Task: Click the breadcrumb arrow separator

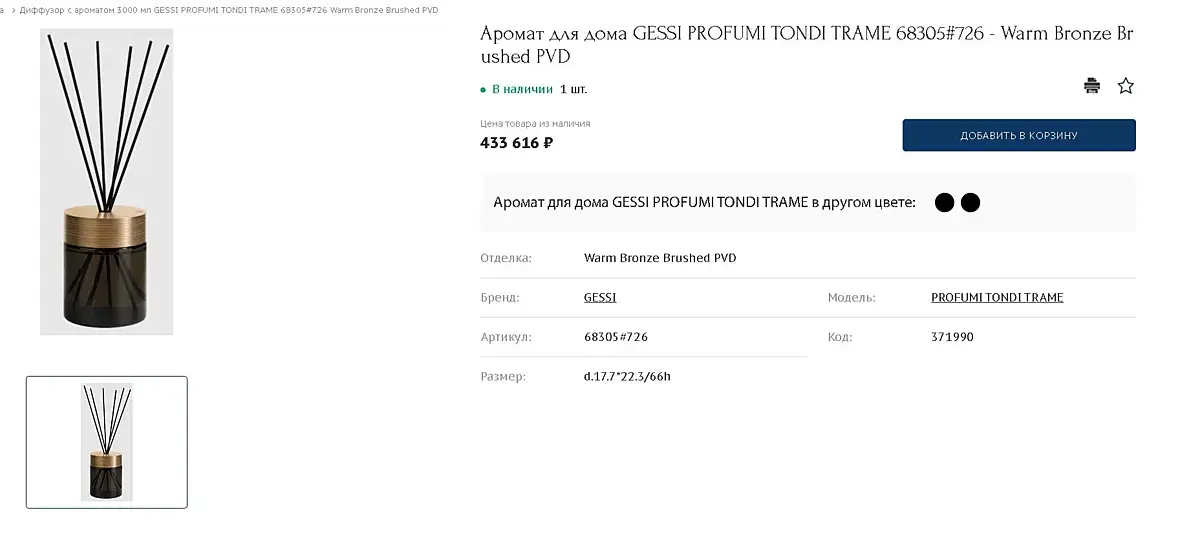Action: coord(13,10)
